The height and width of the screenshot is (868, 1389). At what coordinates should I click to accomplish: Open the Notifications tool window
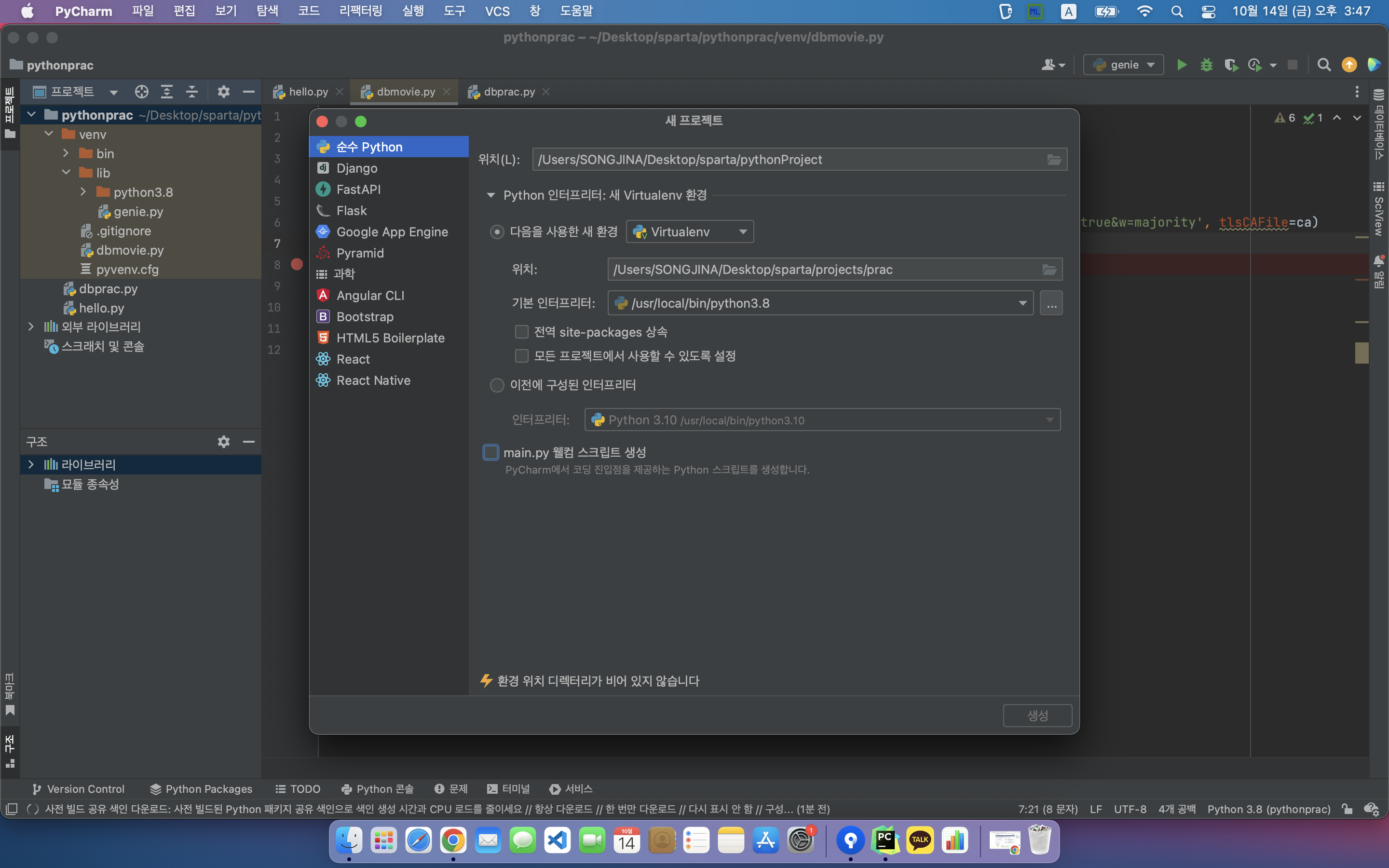point(1379,271)
